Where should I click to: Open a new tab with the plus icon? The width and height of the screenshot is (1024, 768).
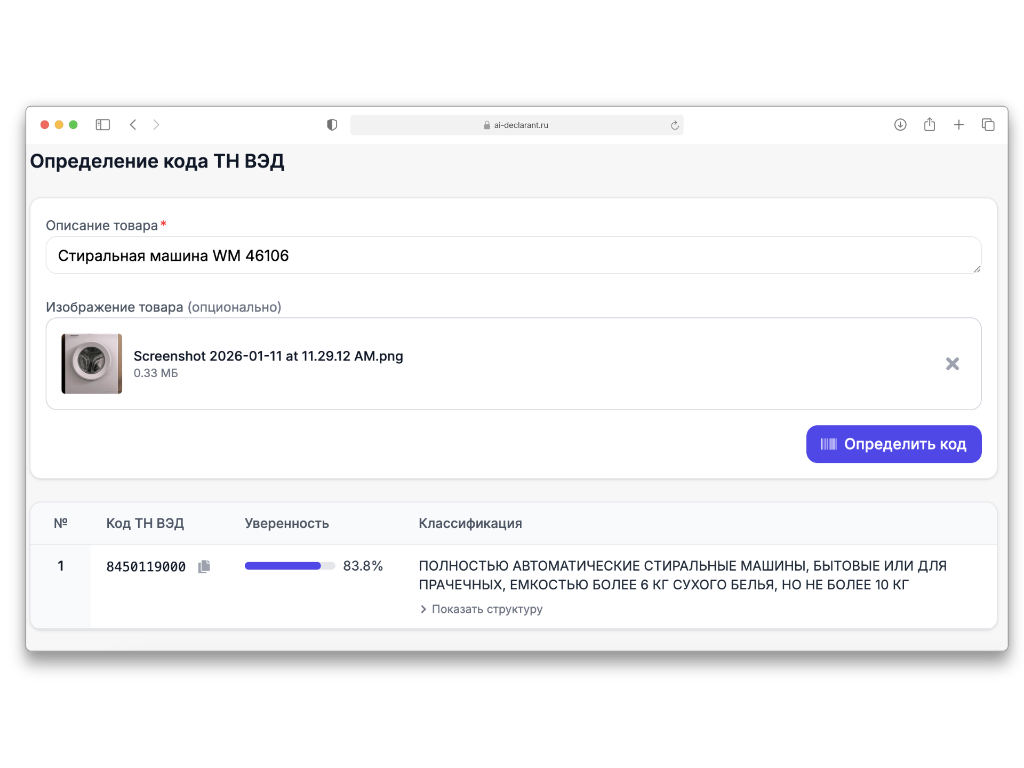pyautogui.click(x=958, y=125)
